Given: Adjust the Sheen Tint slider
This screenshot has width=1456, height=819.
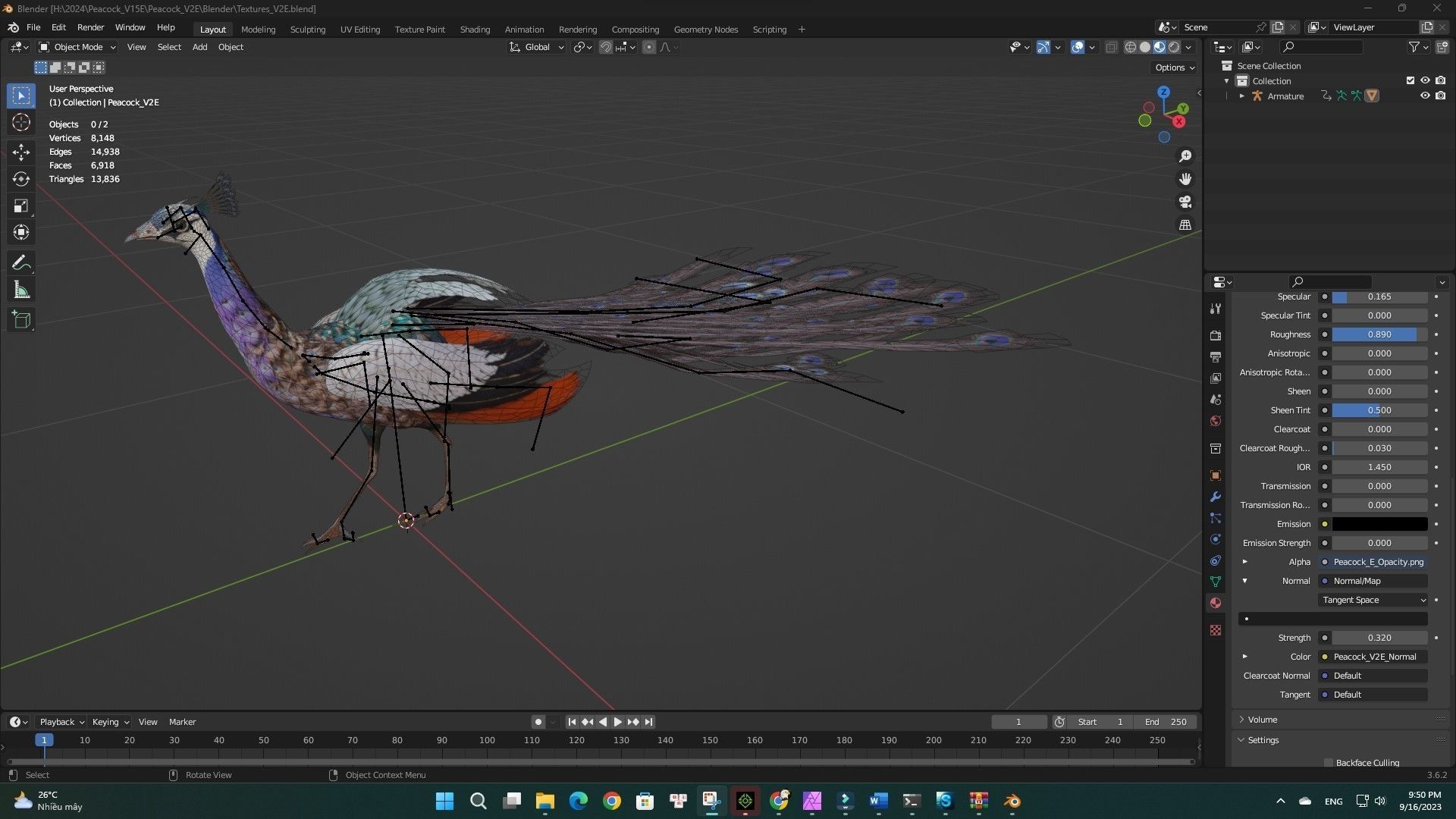Looking at the screenshot, I should 1379,410.
